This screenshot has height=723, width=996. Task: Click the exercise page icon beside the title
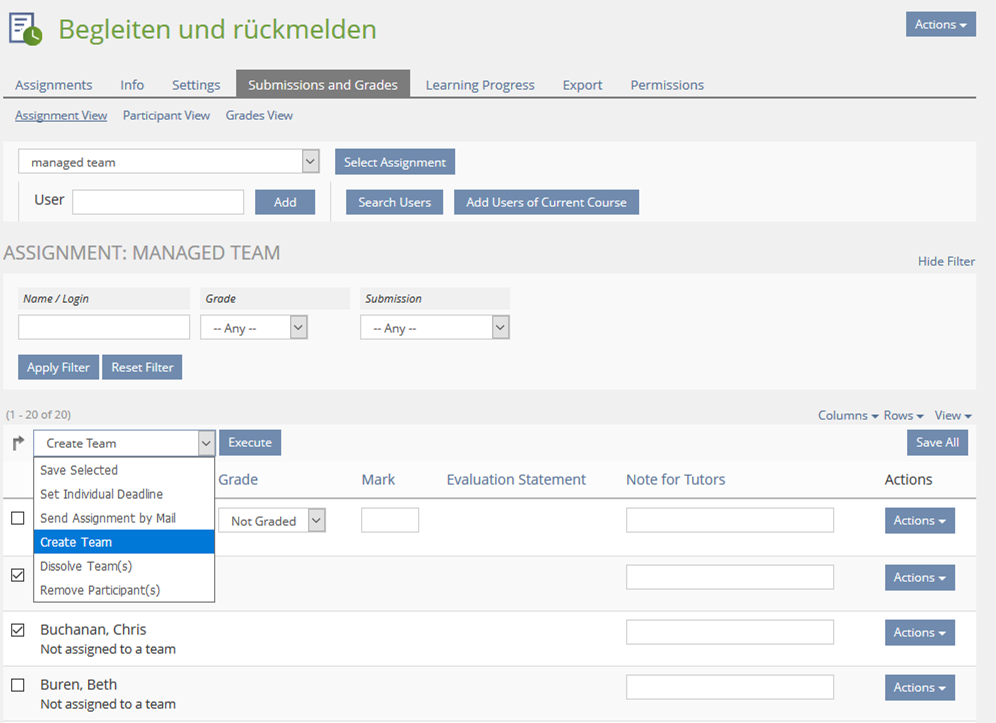26,29
